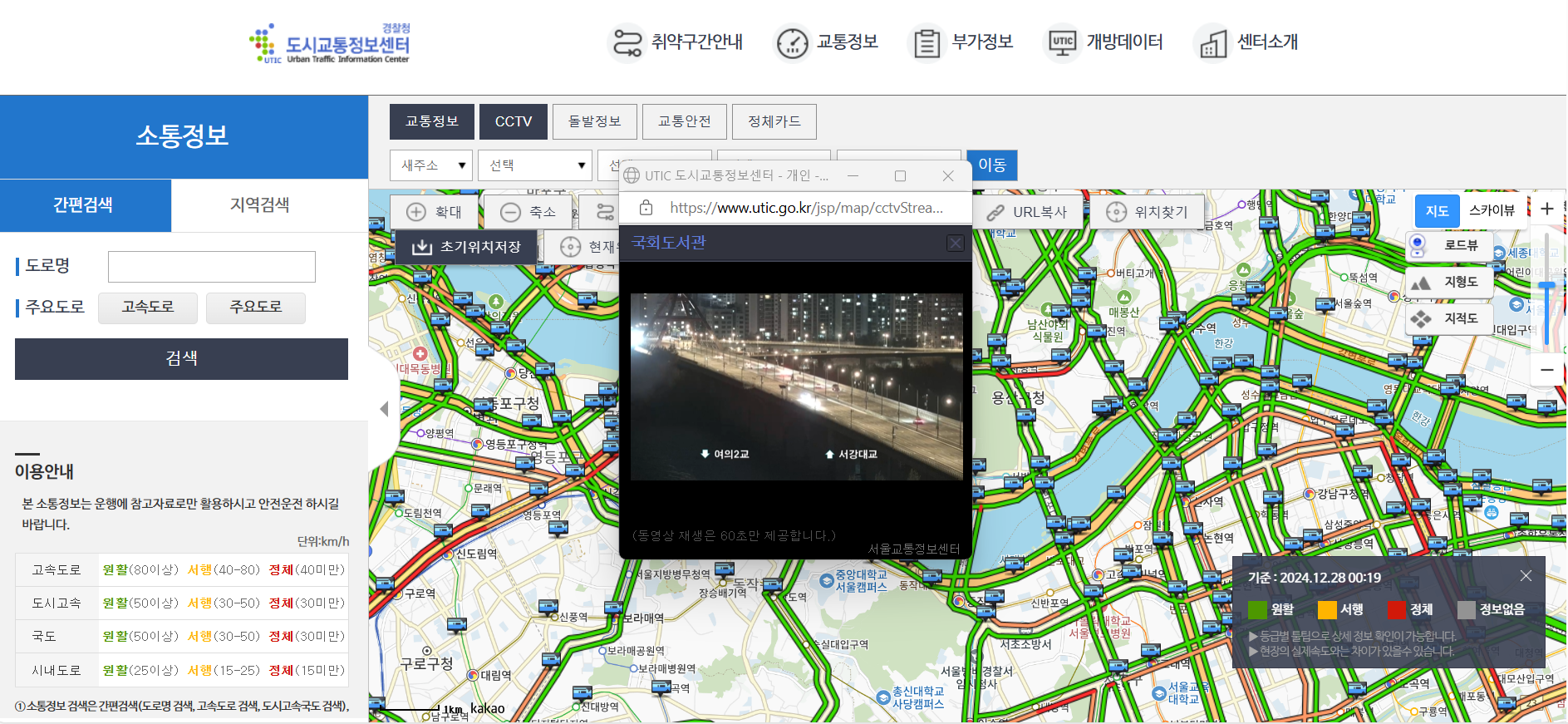Click the gray 정보없음 legend swatch
The width and height of the screenshot is (1568, 724).
[x=1466, y=609]
